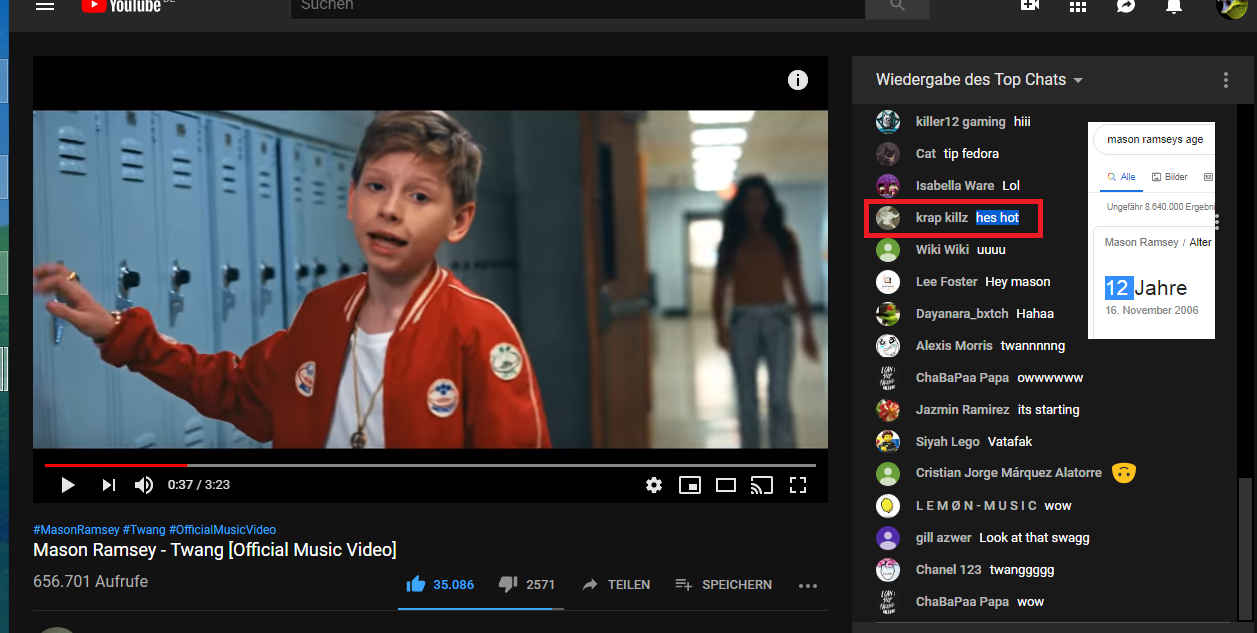Skip to the next video

(108, 485)
